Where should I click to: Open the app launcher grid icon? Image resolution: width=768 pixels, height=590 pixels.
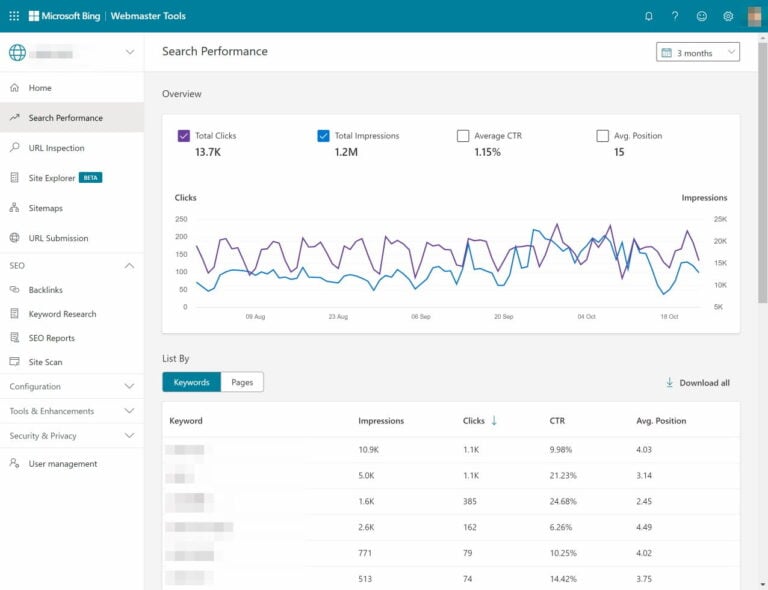(14, 16)
